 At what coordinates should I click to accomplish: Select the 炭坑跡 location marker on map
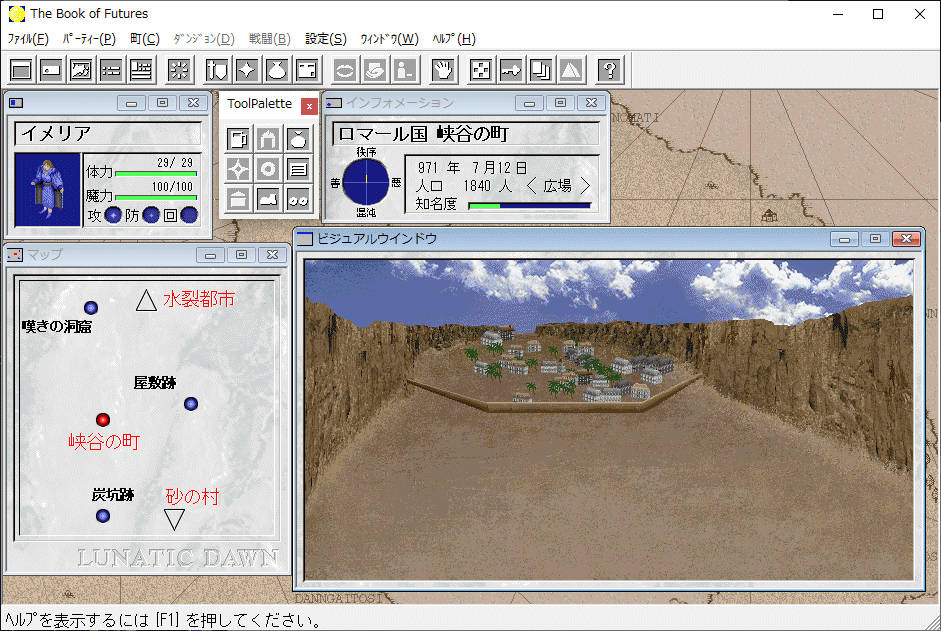click(x=102, y=516)
